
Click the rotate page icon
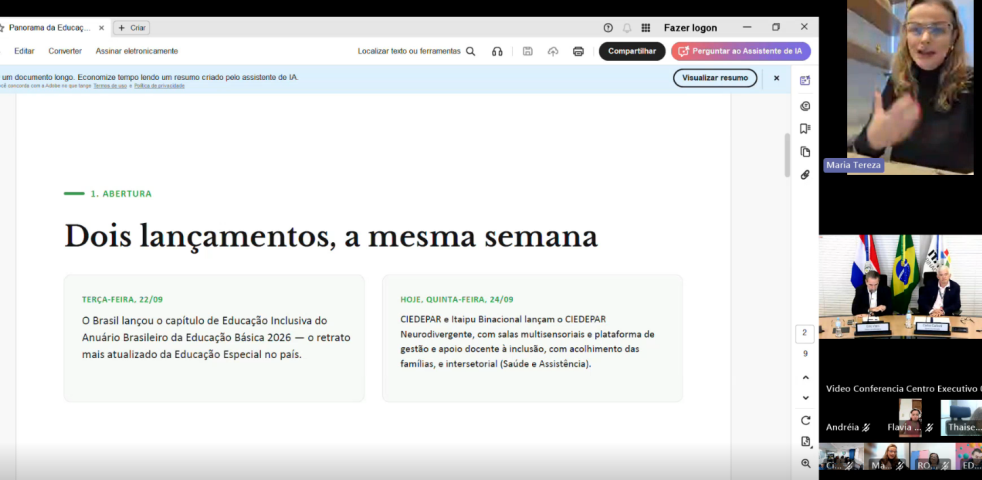coord(805,420)
